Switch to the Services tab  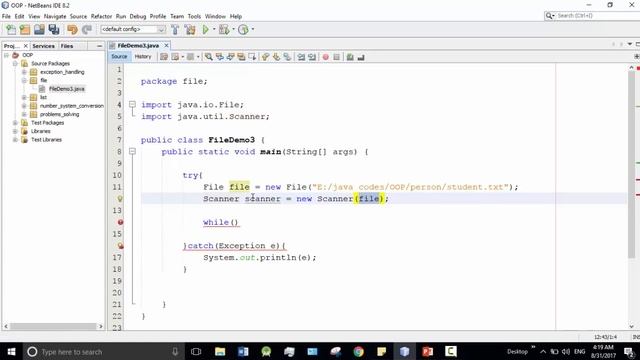coord(43,46)
